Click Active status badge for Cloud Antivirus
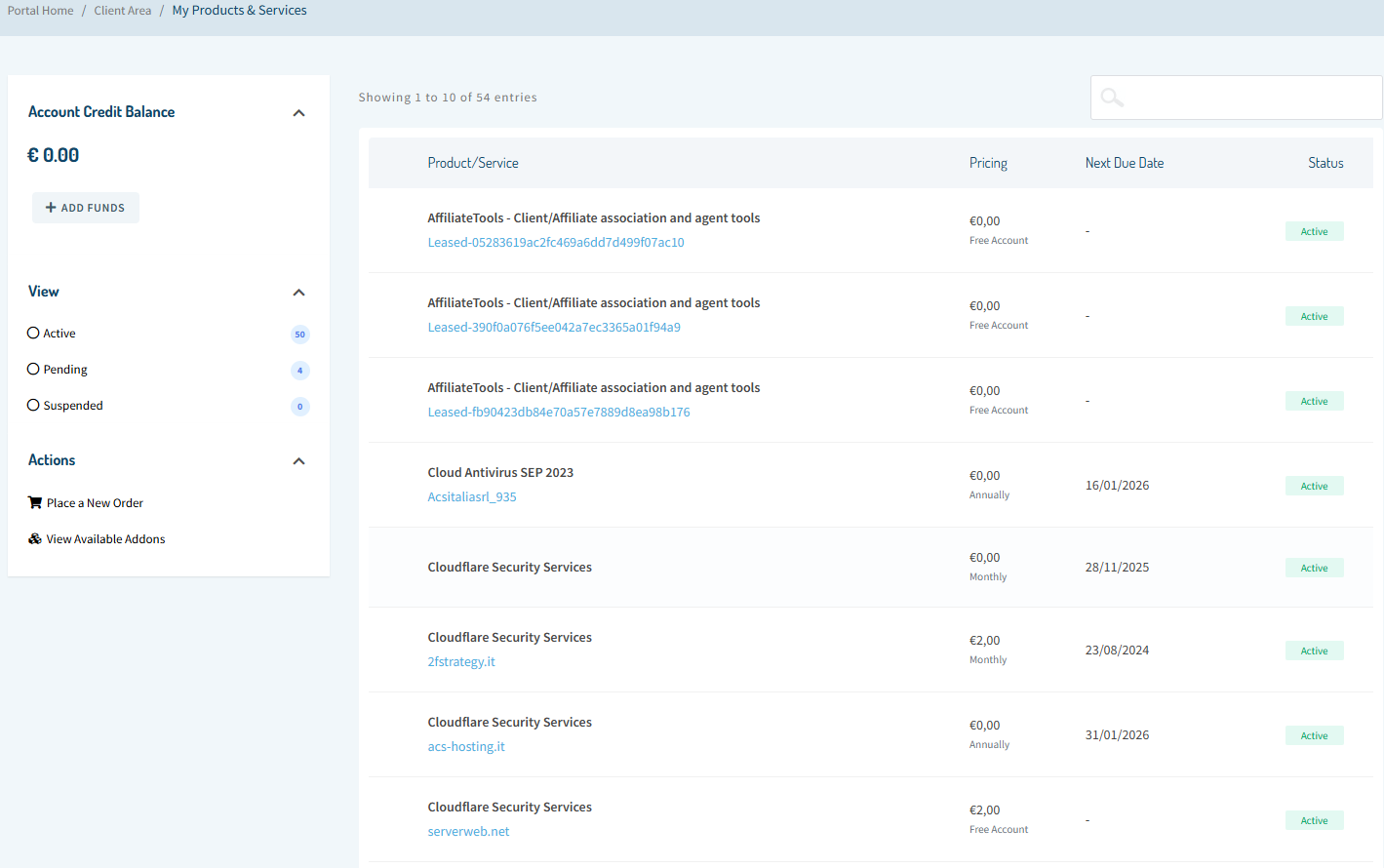 1314,486
